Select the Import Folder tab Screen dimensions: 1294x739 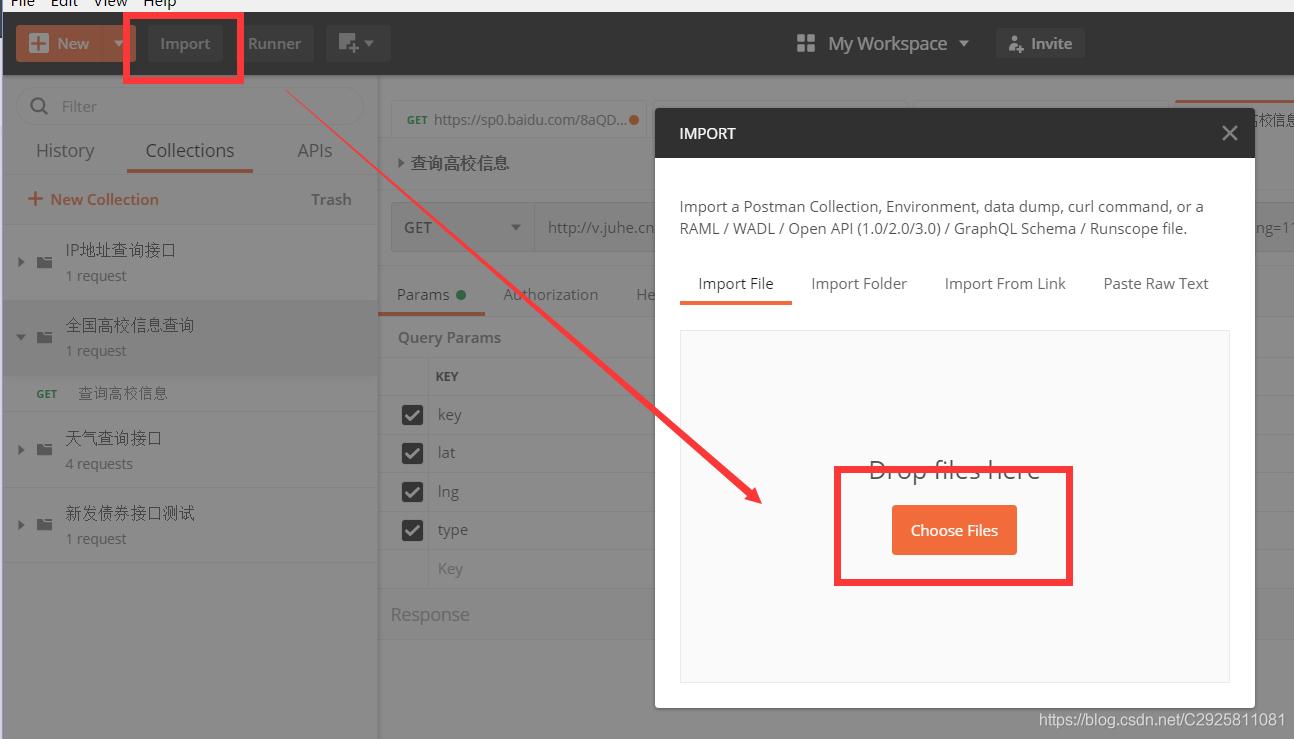(x=859, y=284)
